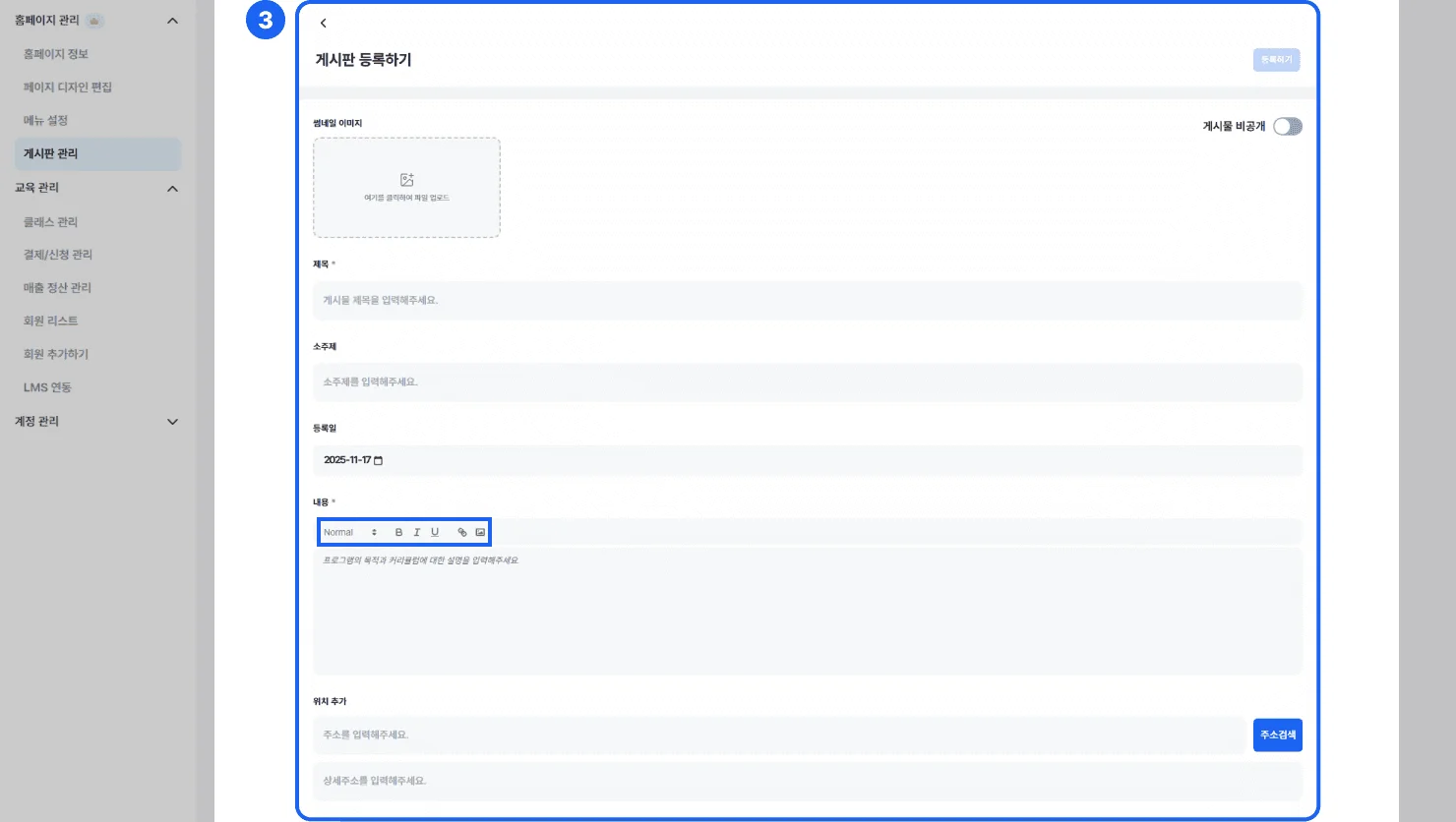The image size is (1456, 822).
Task: Apply underline formatting in the content toolbar
Action: coord(435,533)
